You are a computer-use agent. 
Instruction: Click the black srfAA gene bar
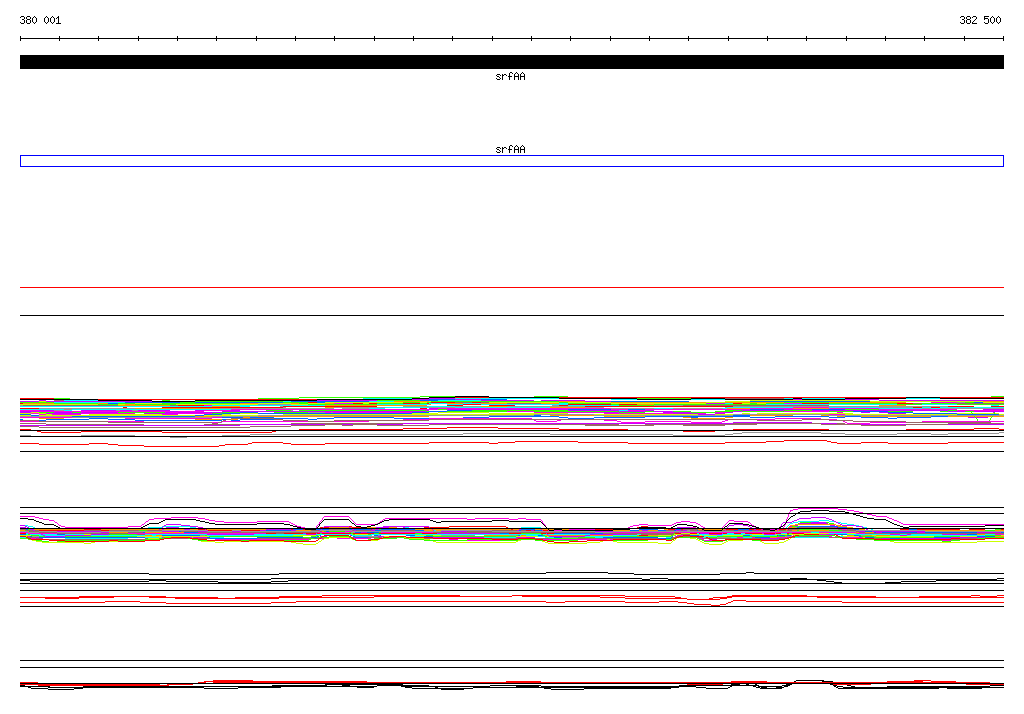(x=511, y=62)
